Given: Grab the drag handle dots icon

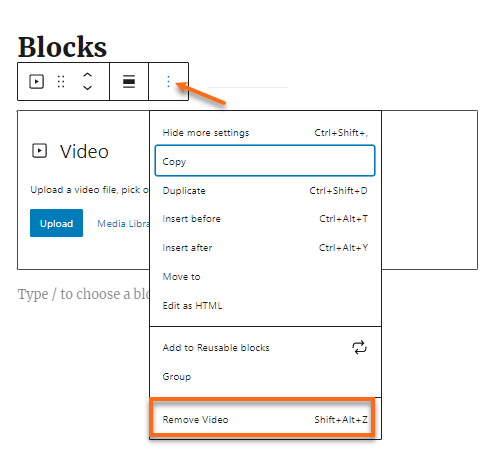Looking at the screenshot, I should pyautogui.click(x=61, y=82).
